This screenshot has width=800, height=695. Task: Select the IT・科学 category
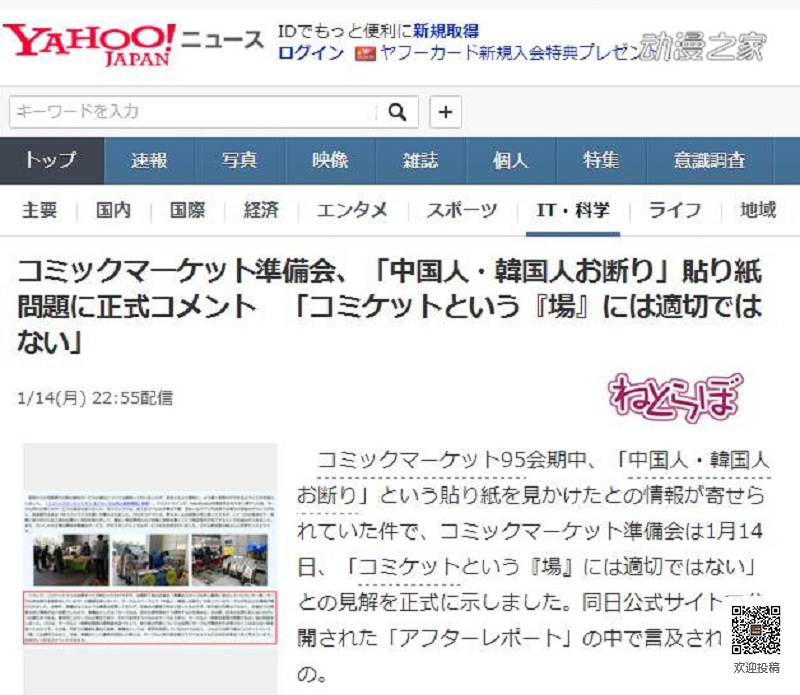pyautogui.click(x=572, y=211)
